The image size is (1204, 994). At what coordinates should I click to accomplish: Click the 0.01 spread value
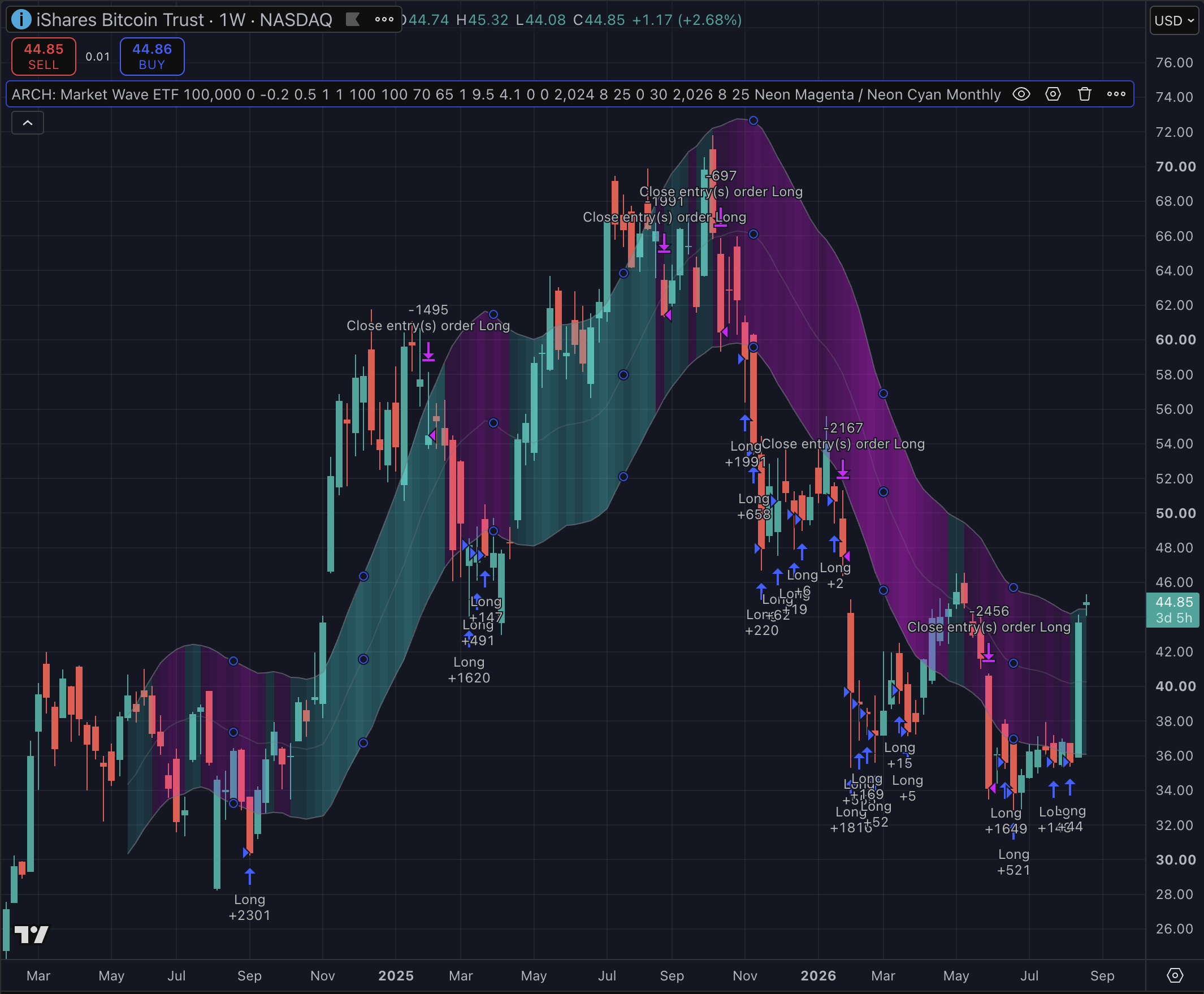[x=97, y=57]
